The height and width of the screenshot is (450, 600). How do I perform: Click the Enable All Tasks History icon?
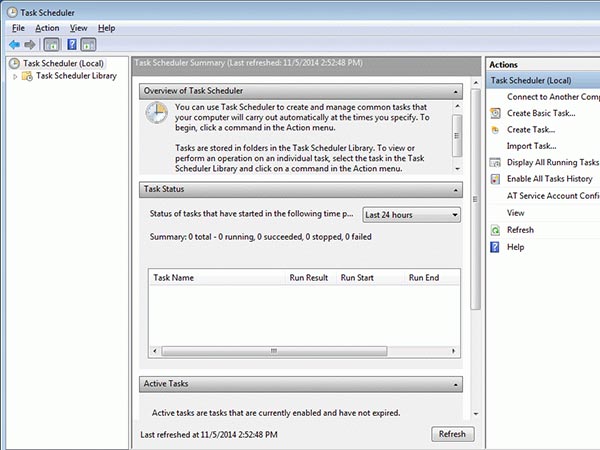click(x=494, y=178)
